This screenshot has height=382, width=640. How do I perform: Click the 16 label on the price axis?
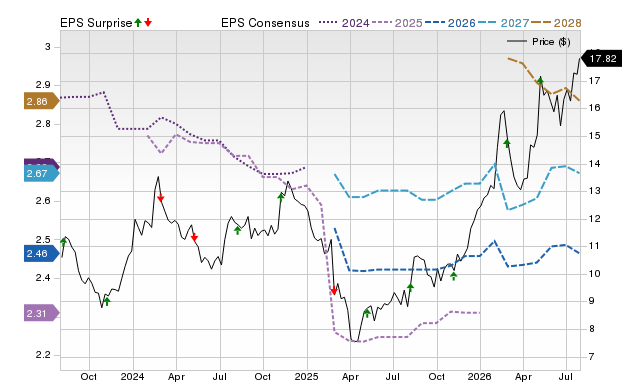[x=595, y=107]
